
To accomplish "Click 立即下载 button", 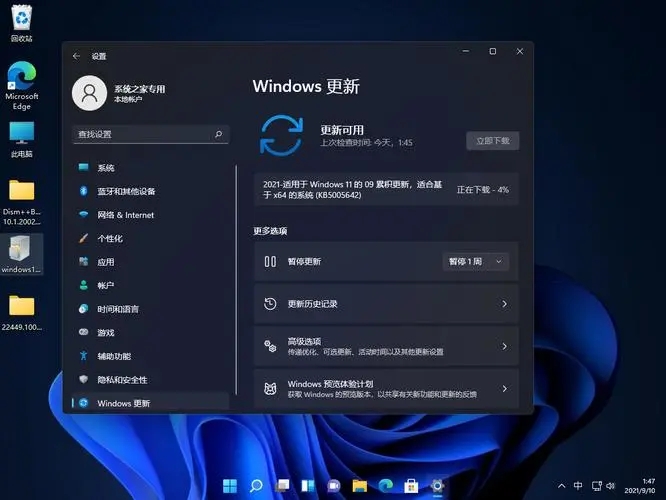I will [x=493, y=141].
